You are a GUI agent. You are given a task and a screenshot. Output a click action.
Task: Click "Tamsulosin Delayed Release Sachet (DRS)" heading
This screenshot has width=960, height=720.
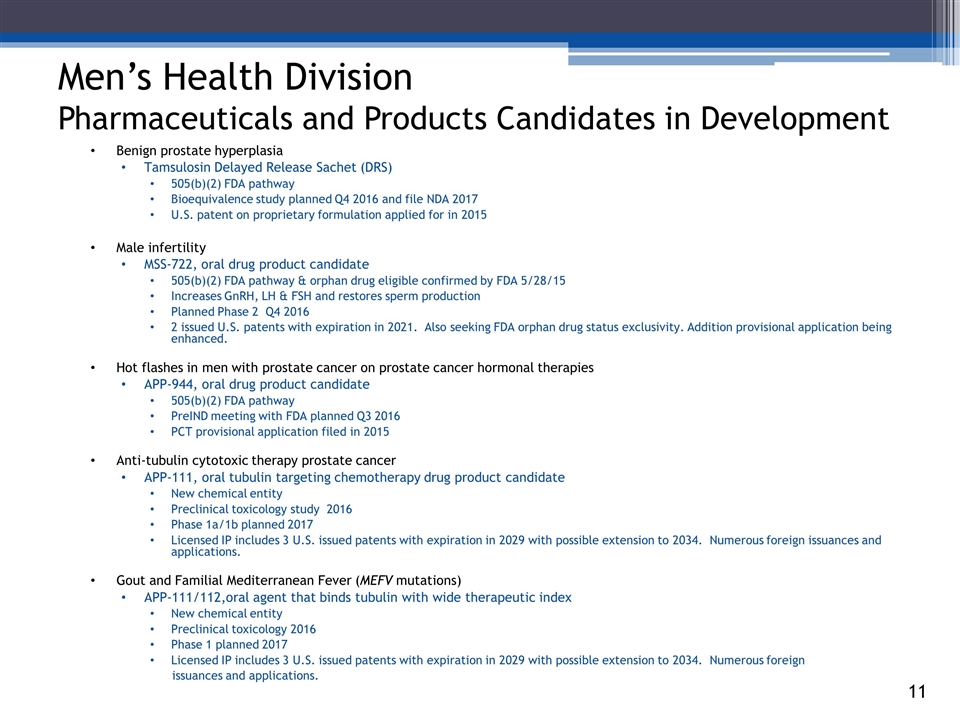(268, 167)
